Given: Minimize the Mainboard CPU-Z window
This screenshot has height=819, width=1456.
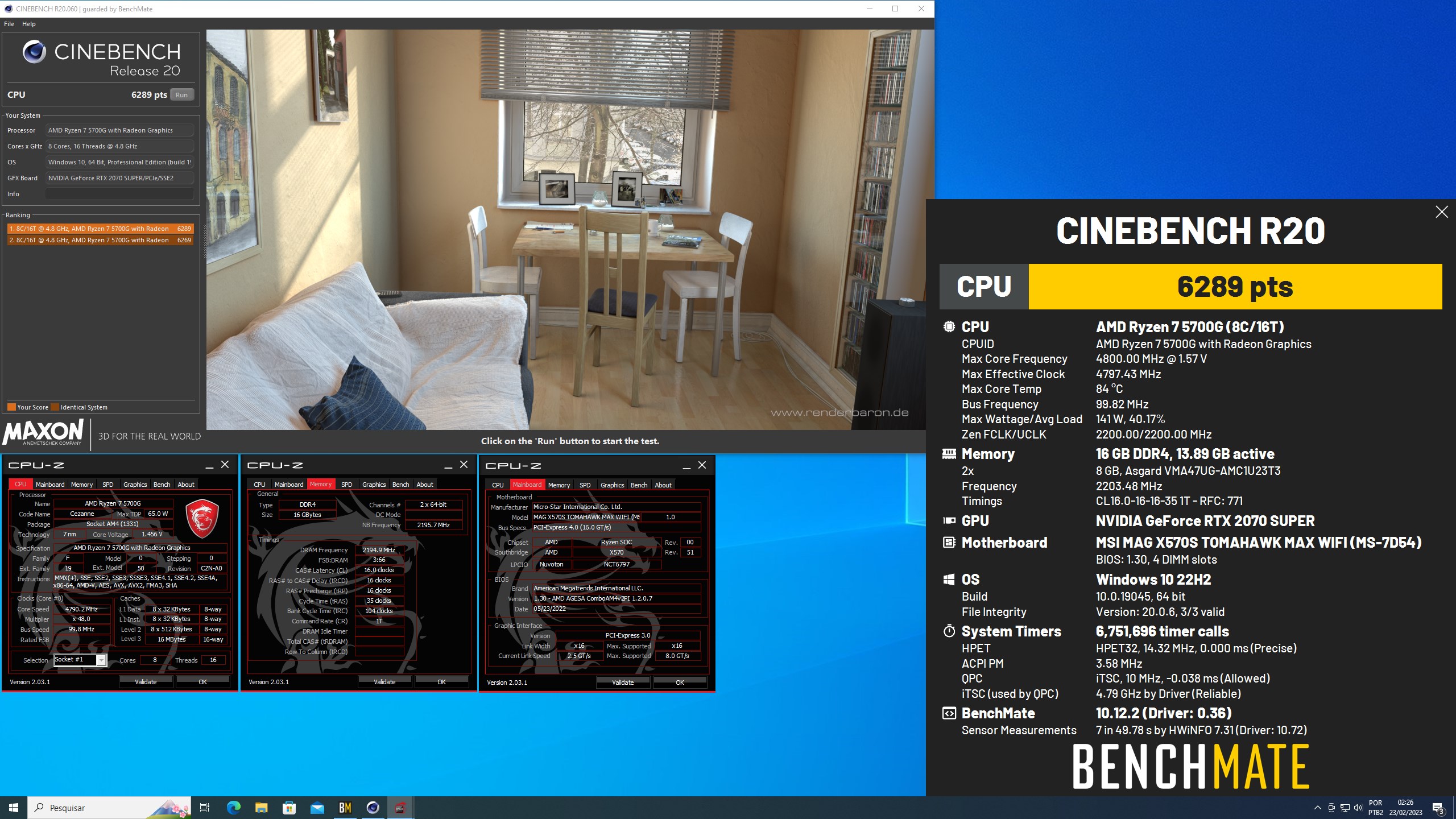Looking at the screenshot, I should (x=686, y=466).
